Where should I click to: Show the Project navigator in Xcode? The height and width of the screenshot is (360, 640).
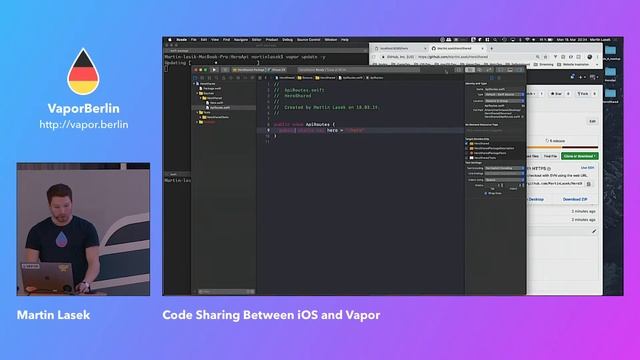tap(195, 78)
